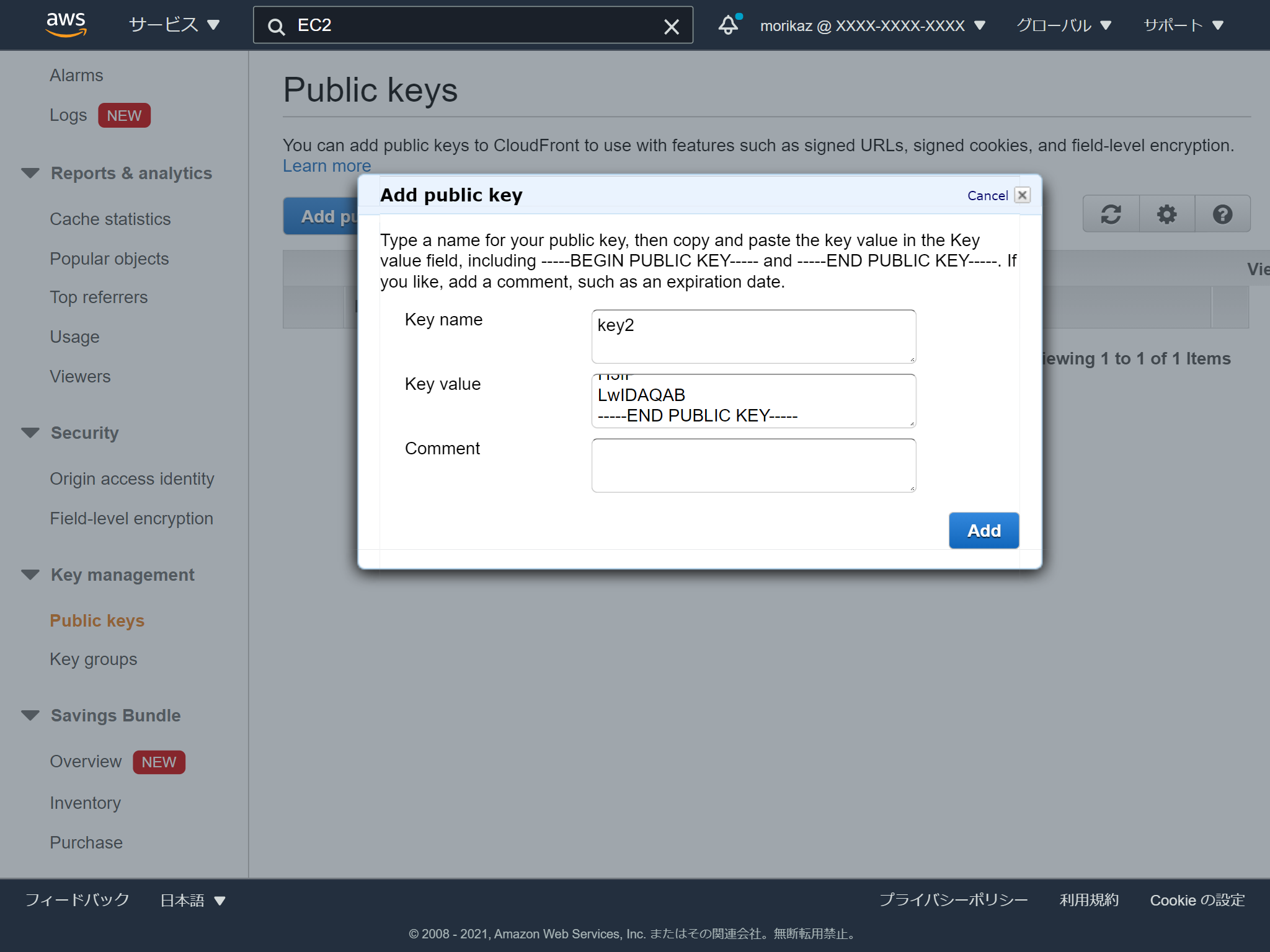The width and height of the screenshot is (1270, 952).
Task: Click the help question mark icon
Action: [1222, 214]
